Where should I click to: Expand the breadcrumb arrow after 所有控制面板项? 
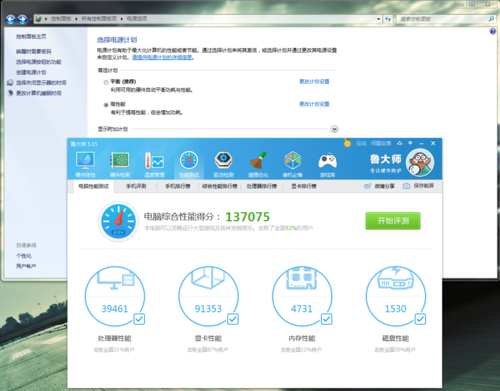point(122,19)
